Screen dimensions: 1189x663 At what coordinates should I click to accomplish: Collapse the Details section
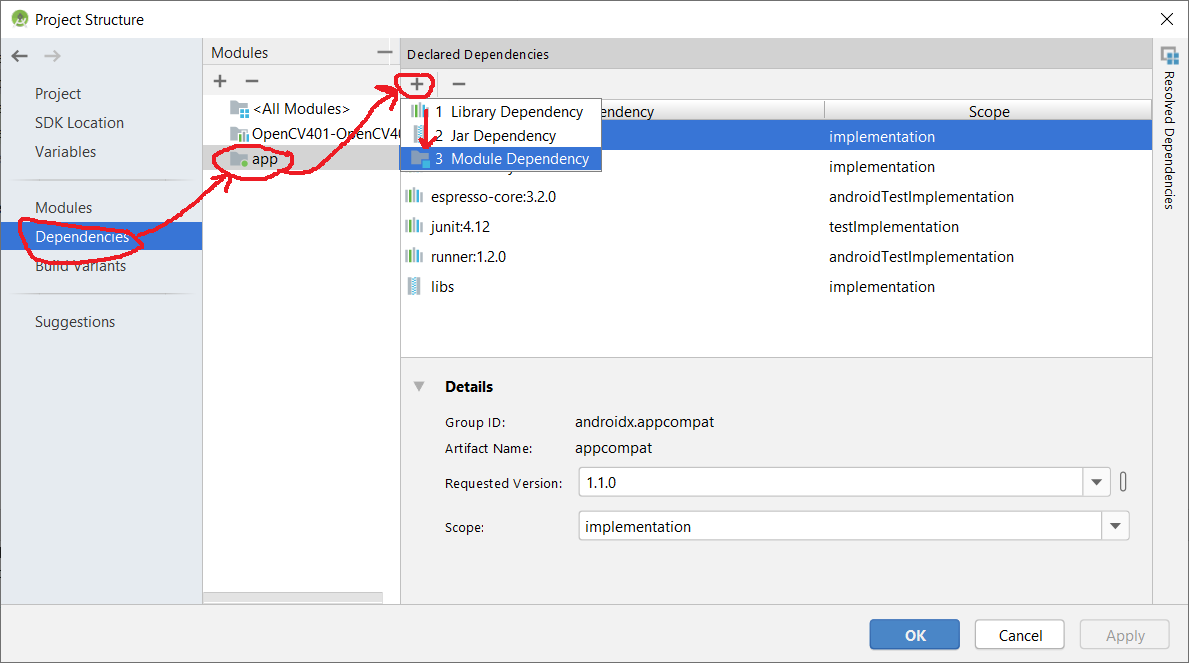point(420,387)
